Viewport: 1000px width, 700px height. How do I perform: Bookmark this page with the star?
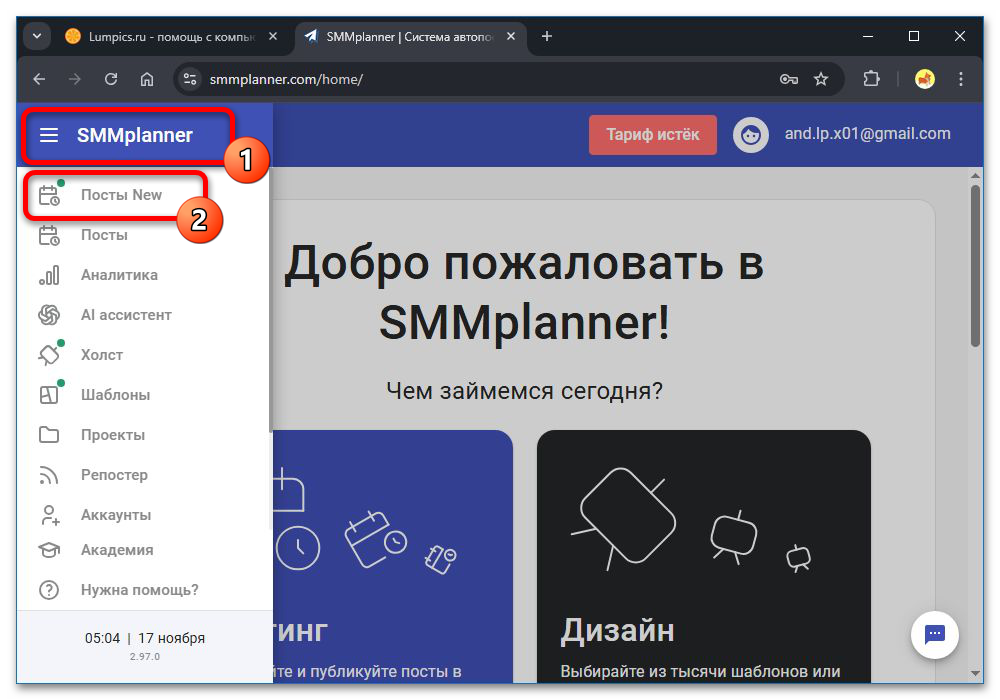coord(821,79)
